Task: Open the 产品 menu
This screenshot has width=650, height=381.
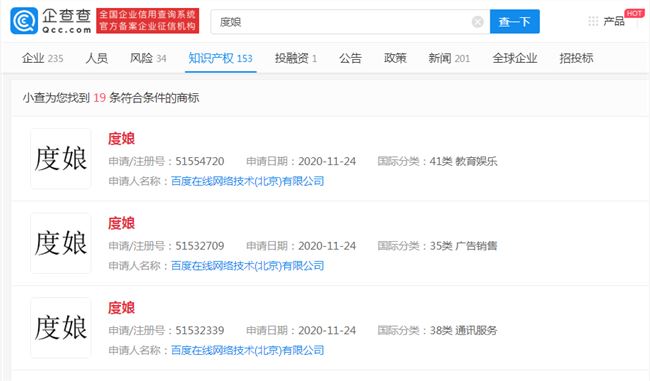Action: click(614, 21)
